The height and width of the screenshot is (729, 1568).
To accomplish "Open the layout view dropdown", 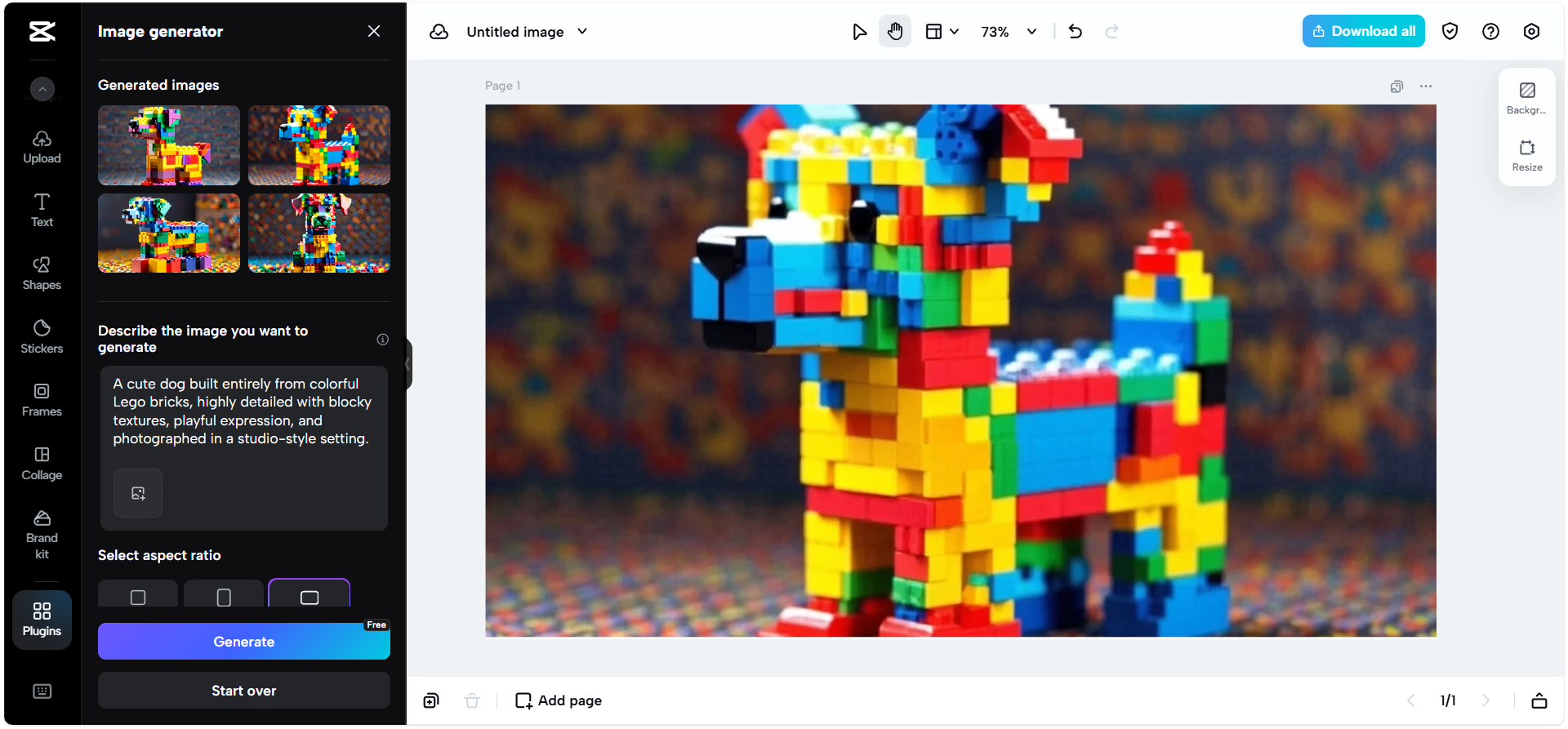I will pos(942,32).
